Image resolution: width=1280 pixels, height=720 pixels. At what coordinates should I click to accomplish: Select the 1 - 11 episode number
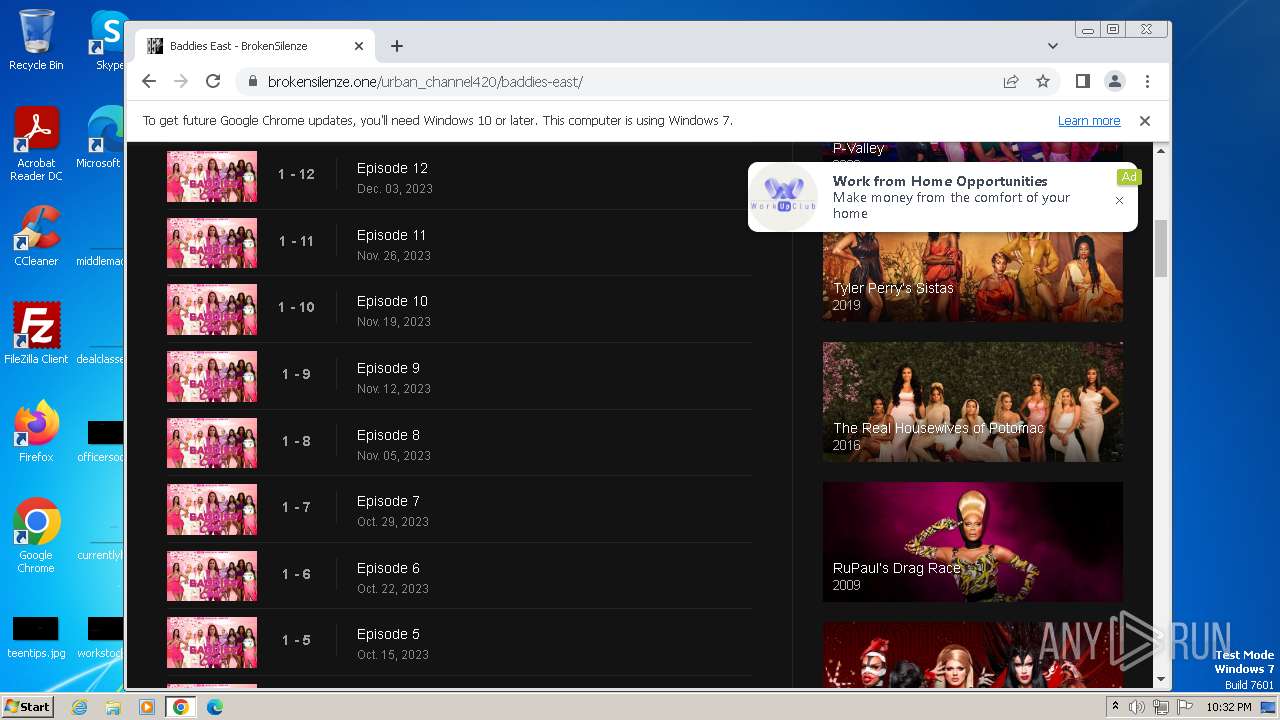296,241
